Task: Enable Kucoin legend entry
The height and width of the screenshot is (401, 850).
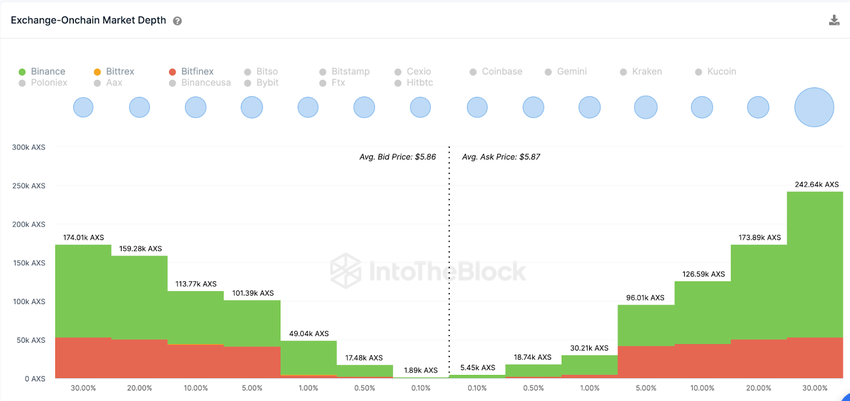Action: (721, 72)
